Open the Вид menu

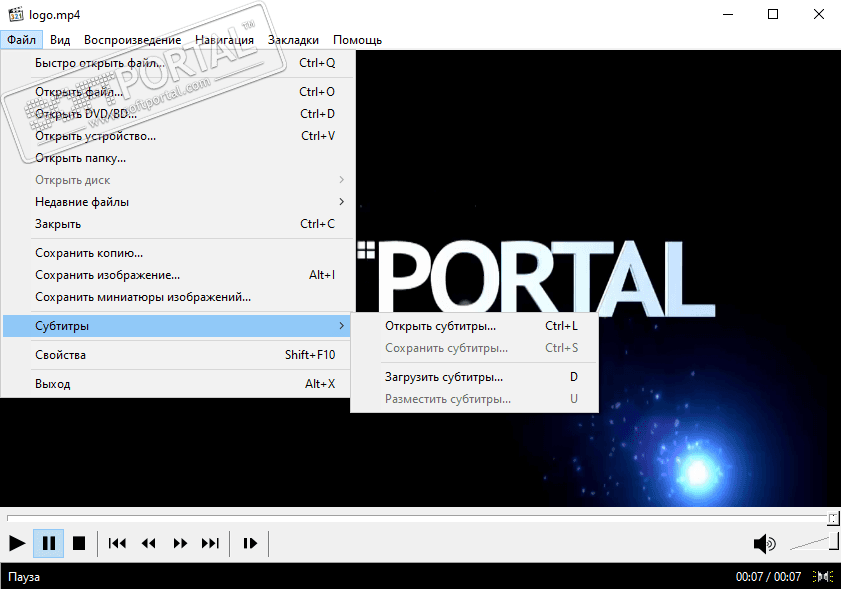(x=60, y=40)
